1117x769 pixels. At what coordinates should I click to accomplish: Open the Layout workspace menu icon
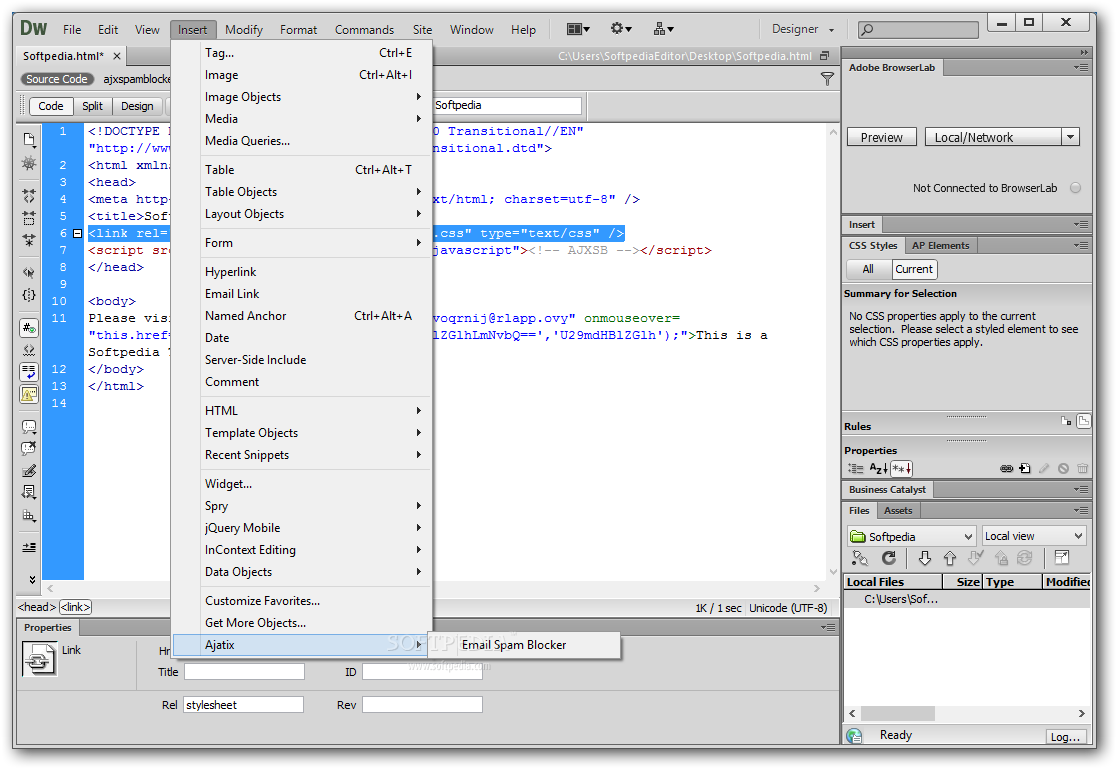(x=578, y=29)
